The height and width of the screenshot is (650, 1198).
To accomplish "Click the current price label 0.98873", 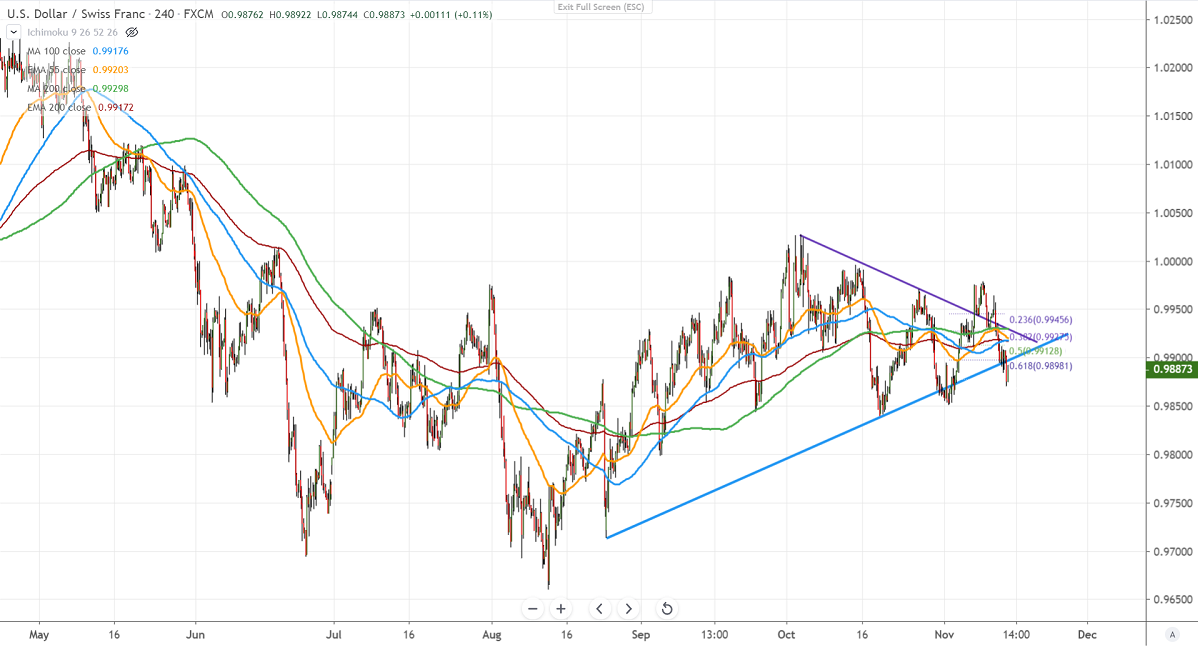I will [1173, 369].
